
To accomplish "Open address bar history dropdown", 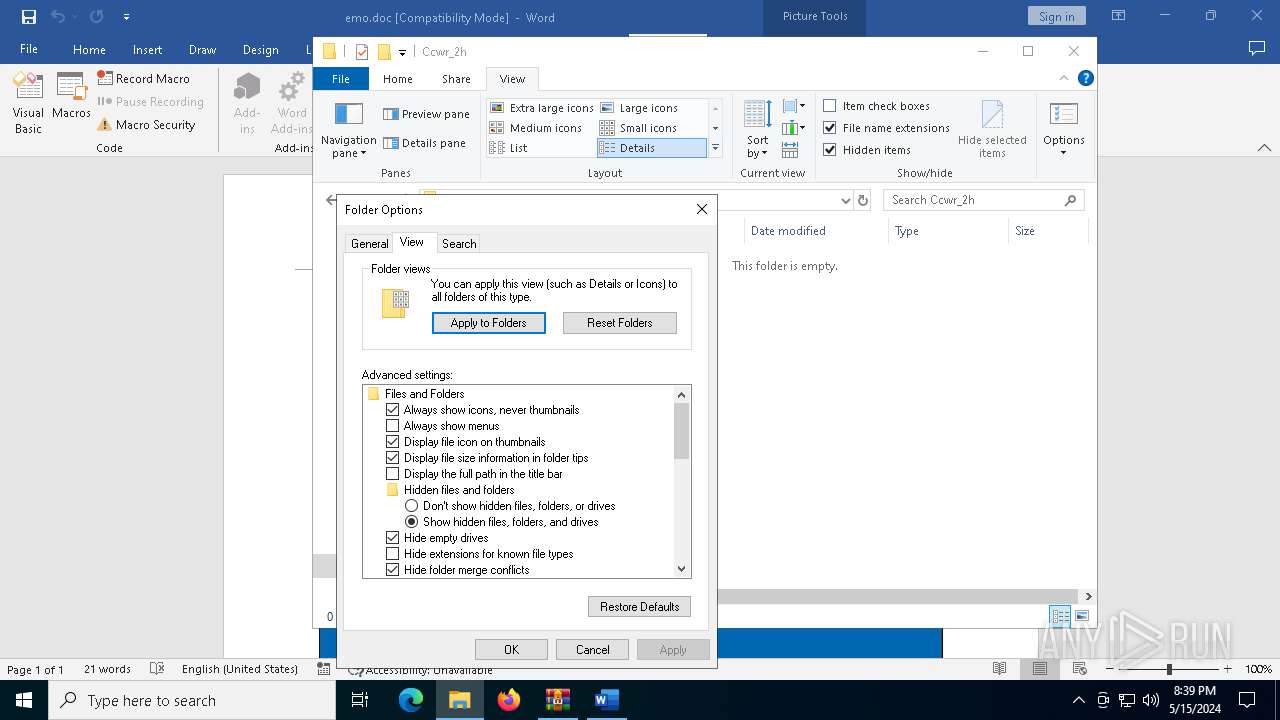I will 846,200.
